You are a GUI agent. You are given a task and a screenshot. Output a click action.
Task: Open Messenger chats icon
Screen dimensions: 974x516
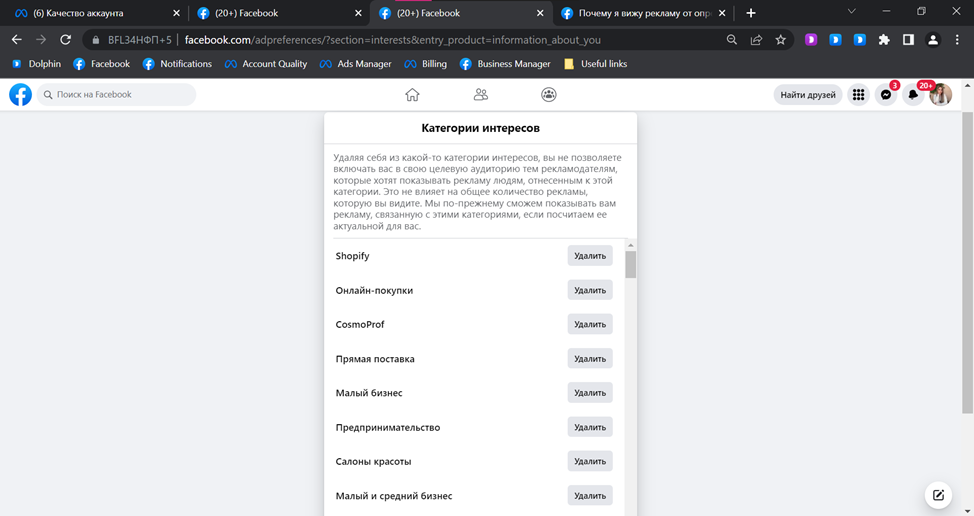point(886,95)
